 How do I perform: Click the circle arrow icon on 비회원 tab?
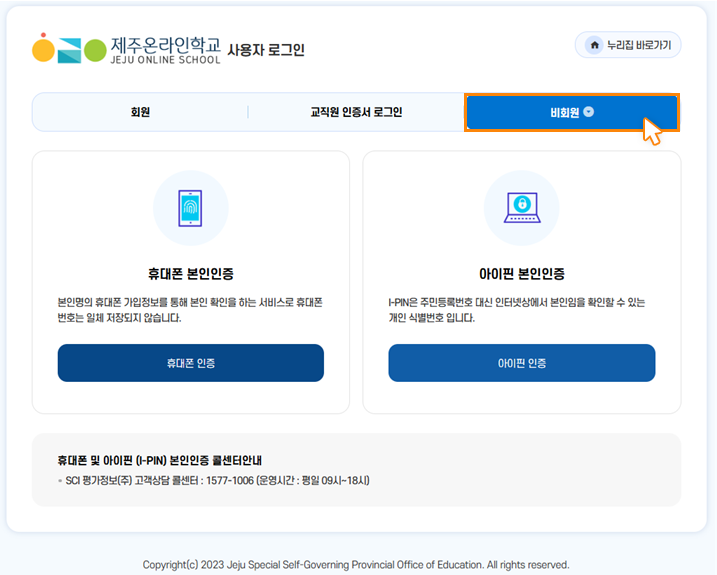[589, 111]
